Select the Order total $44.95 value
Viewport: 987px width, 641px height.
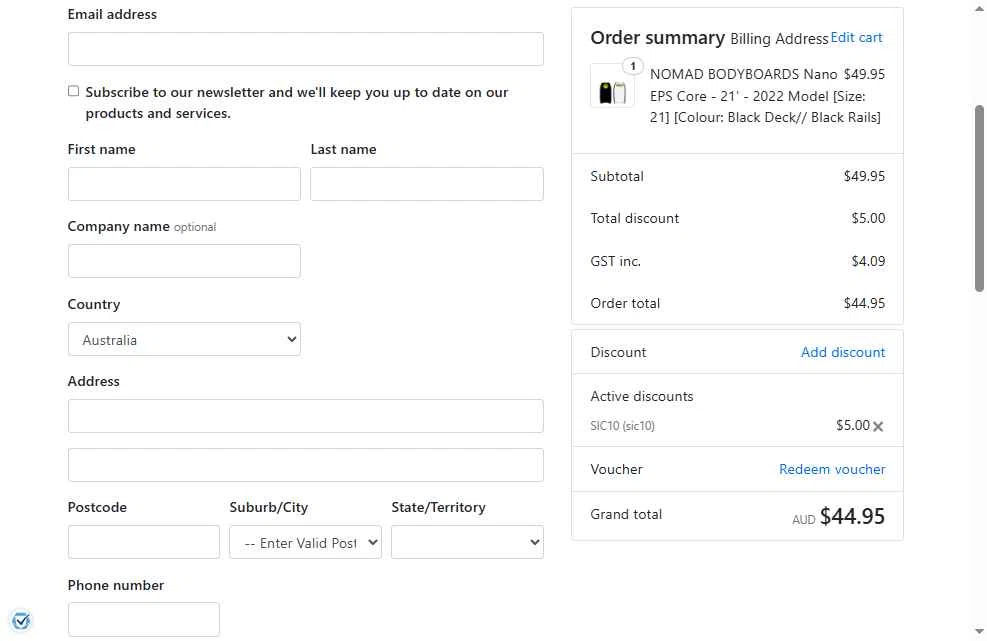864,303
